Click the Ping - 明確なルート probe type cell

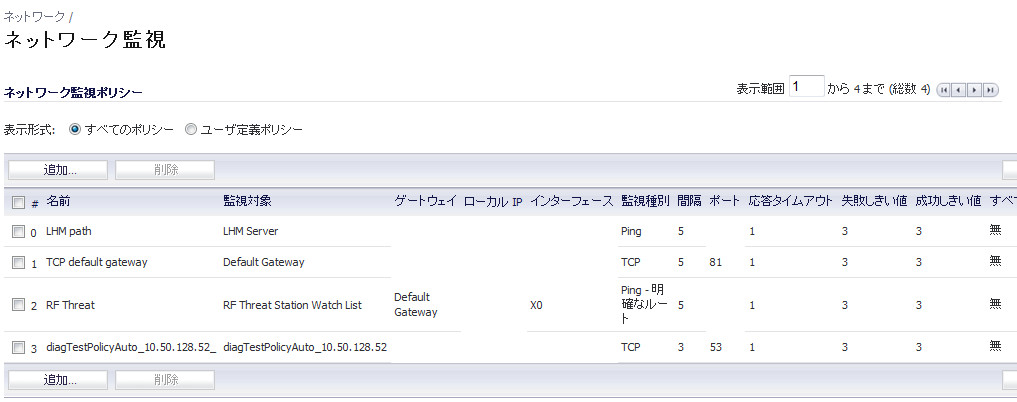643,304
